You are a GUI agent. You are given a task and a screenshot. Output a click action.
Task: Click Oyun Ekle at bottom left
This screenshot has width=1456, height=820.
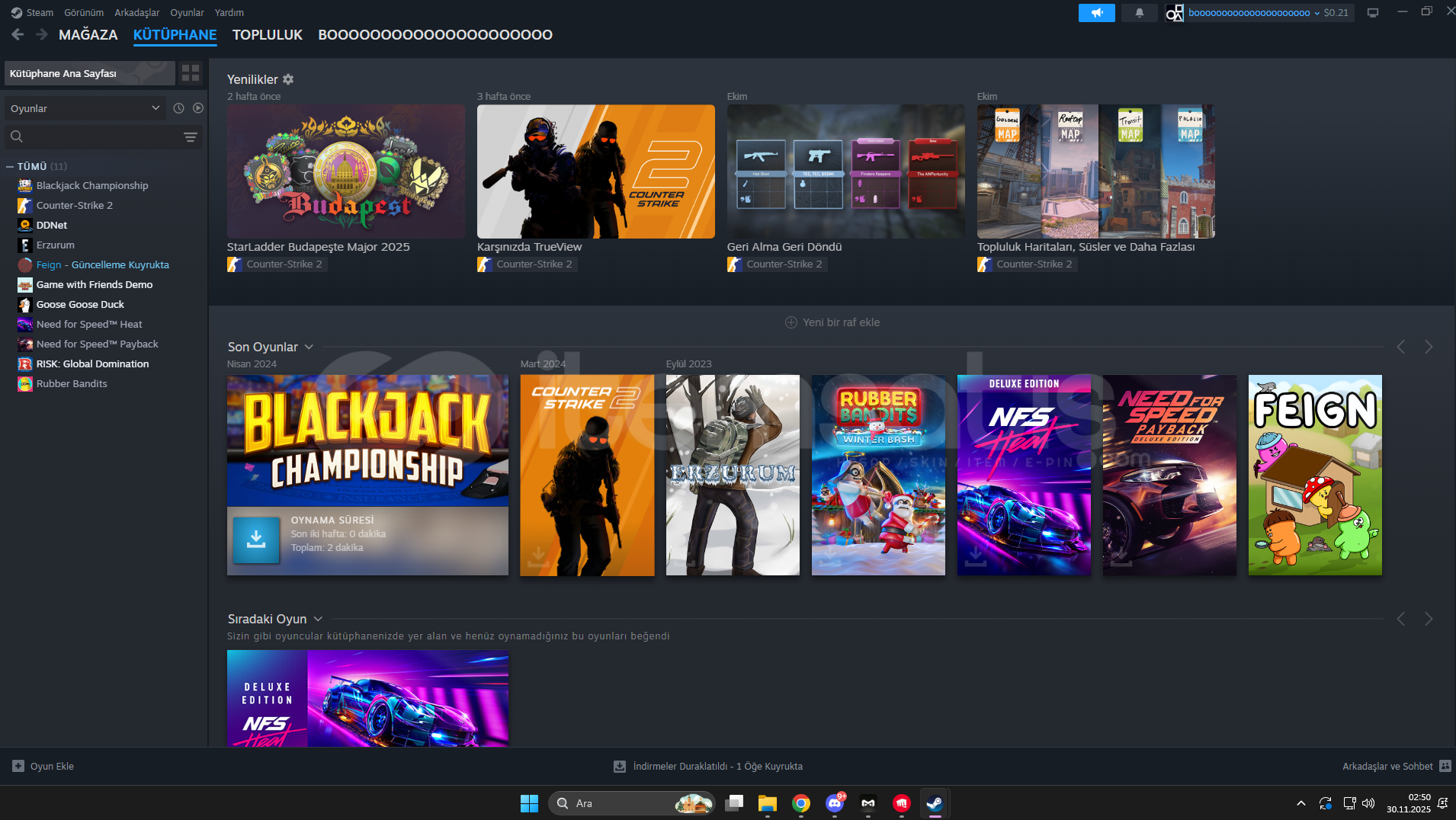43,767
